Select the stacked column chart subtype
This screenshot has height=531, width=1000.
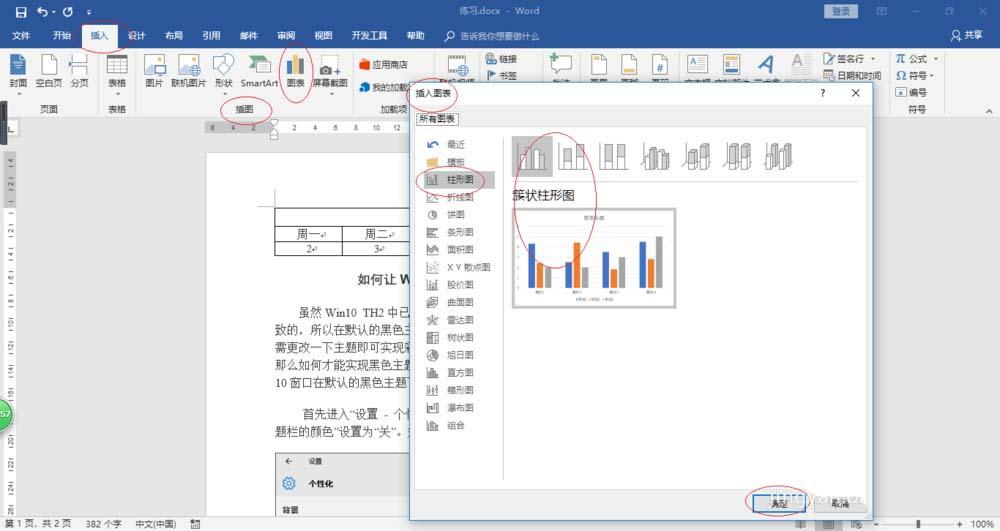[x=572, y=156]
